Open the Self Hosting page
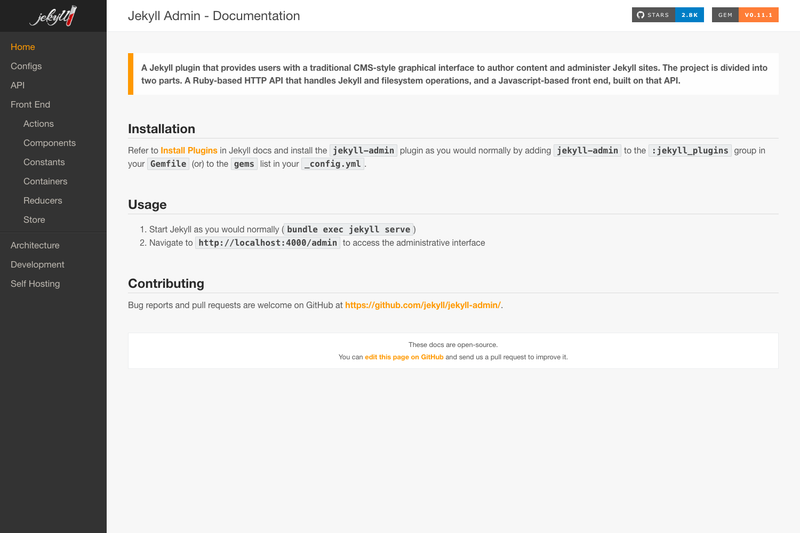This screenshot has height=533, width=800. pyautogui.click(x=35, y=284)
